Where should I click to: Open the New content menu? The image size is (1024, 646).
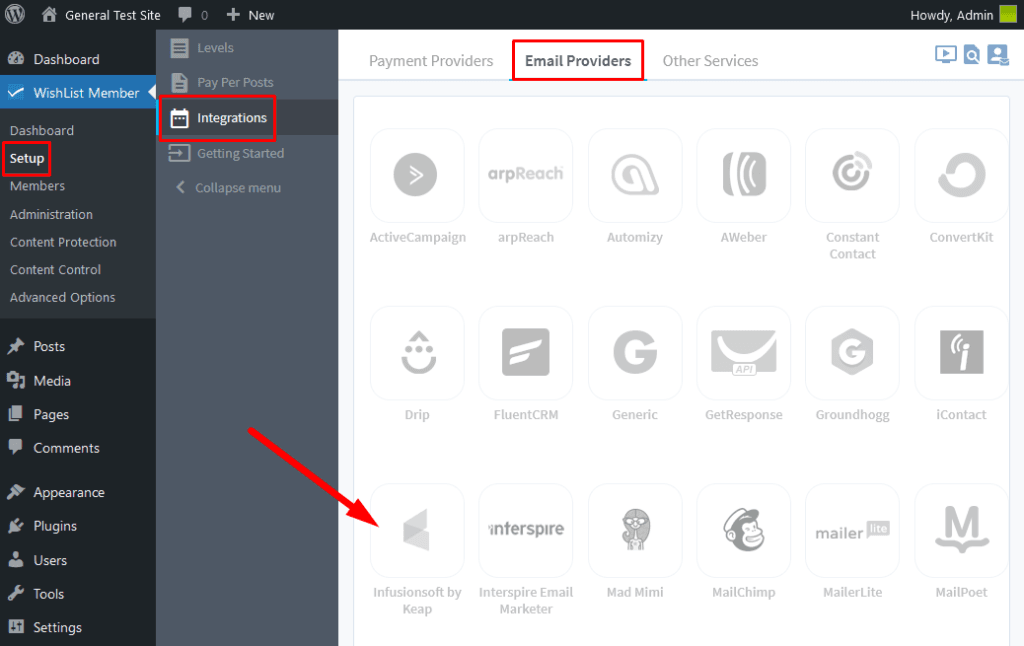pyautogui.click(x=250, y=15)
